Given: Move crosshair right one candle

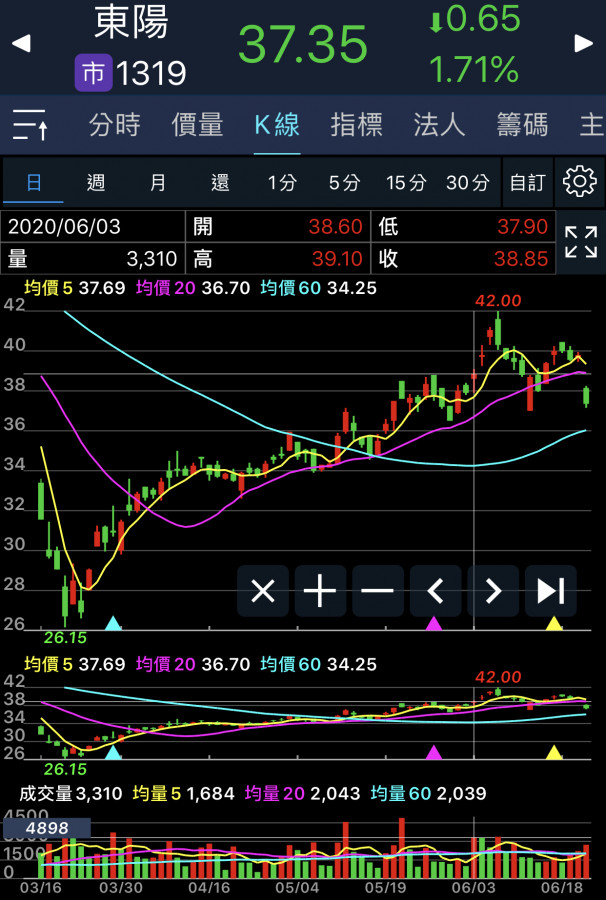Looking at the screenshot, I should [x=493, y=591].
